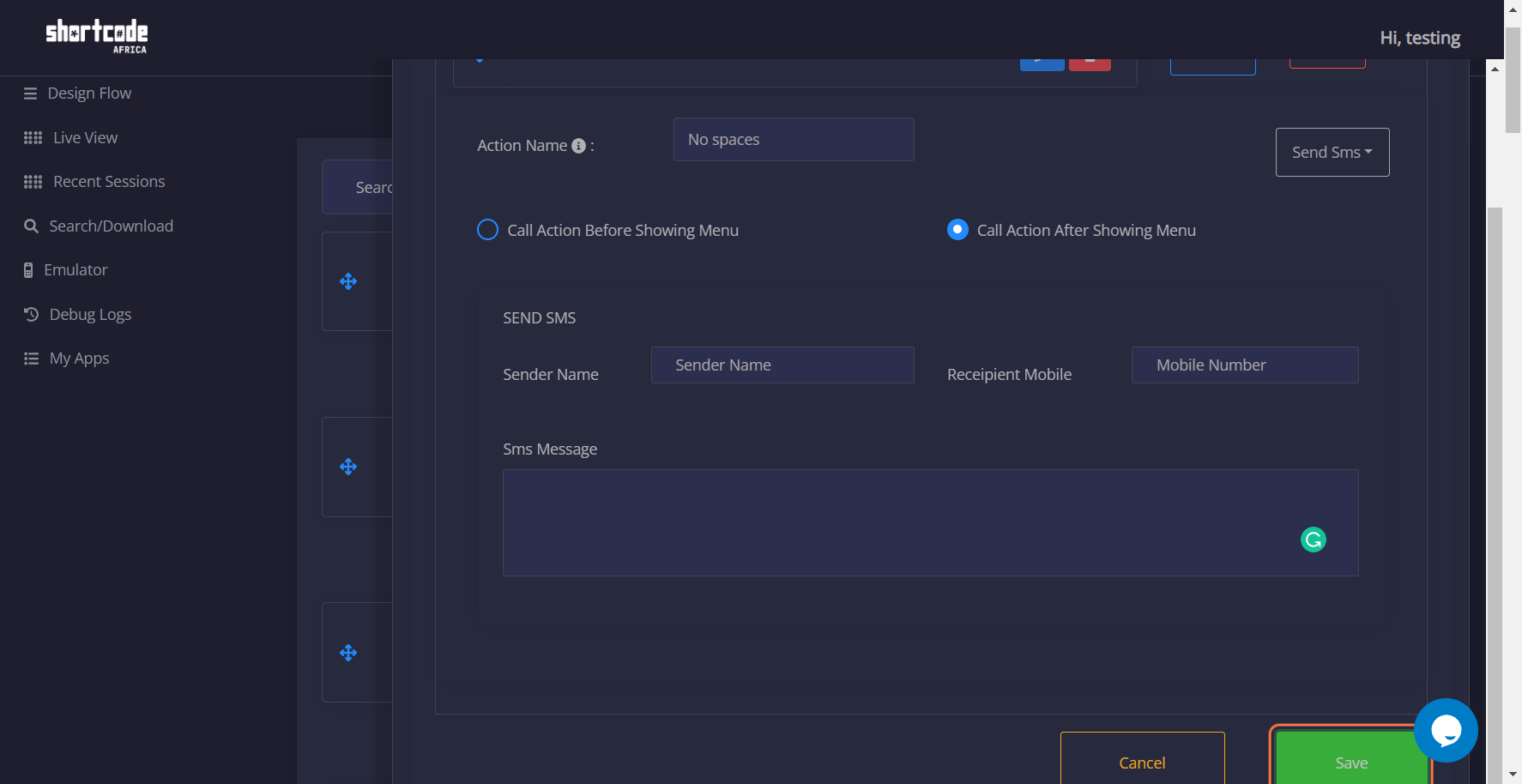Click the first move handle icon
This screenshot has height=784, width=1522.
coord(348,281)
